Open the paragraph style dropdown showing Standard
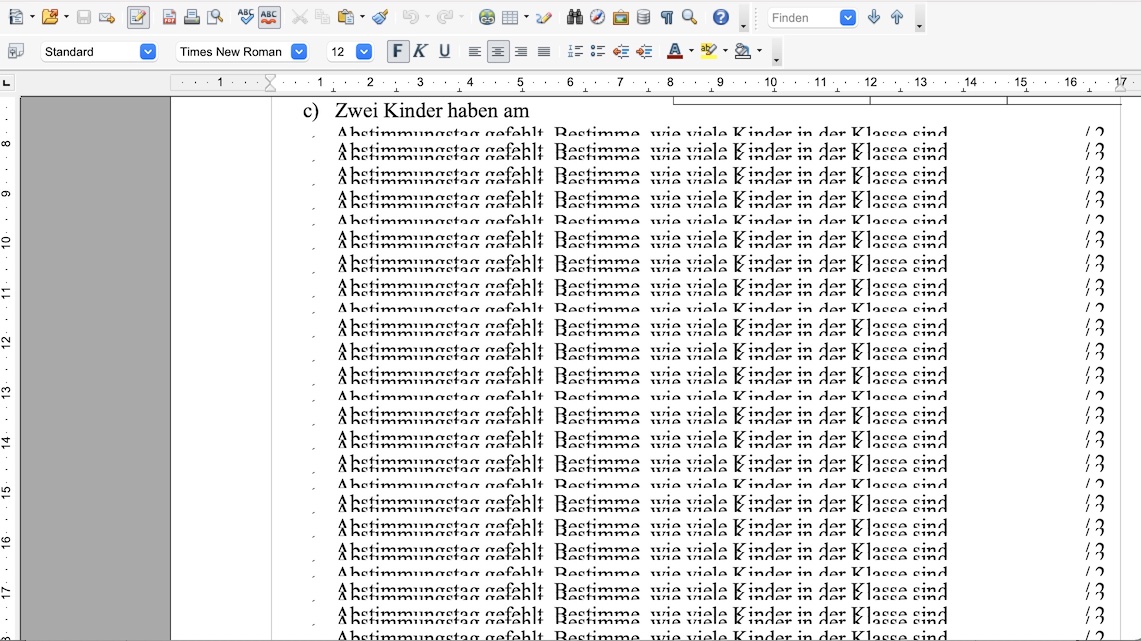This screenshot has height=641, width=1141. (147, 51)
